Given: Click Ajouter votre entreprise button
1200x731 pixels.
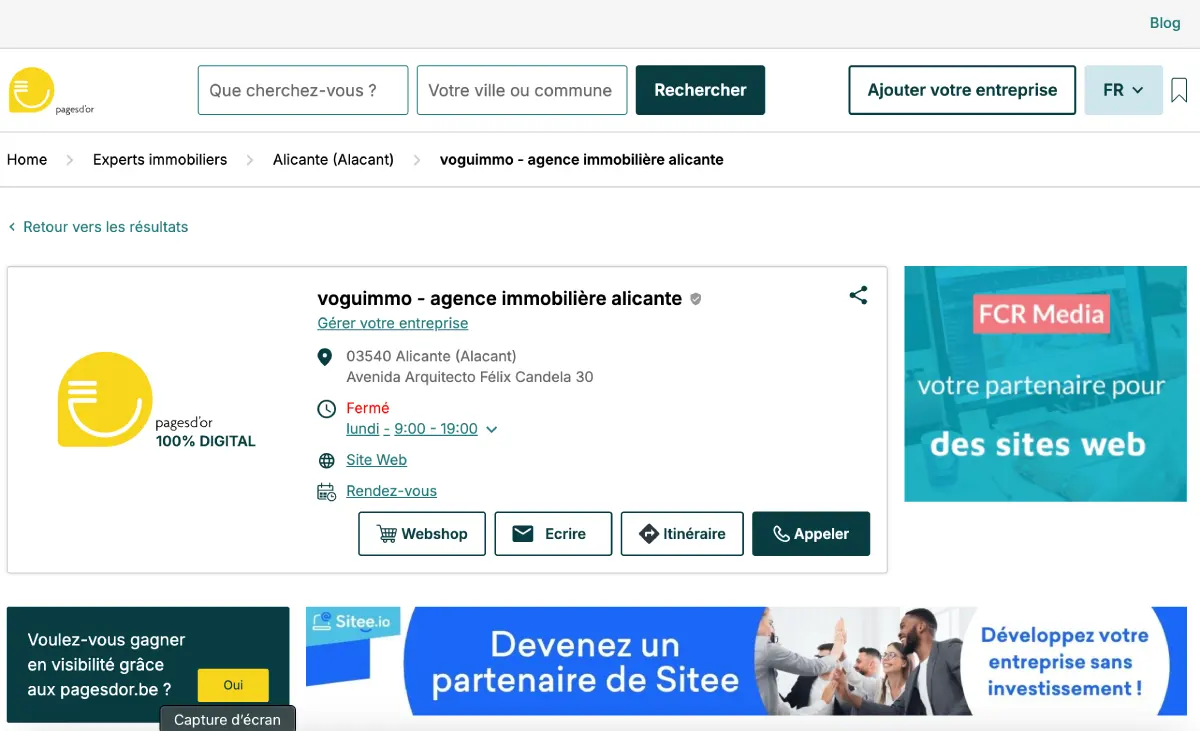Looking at the screenshot, I should click(x=962, y=90).
